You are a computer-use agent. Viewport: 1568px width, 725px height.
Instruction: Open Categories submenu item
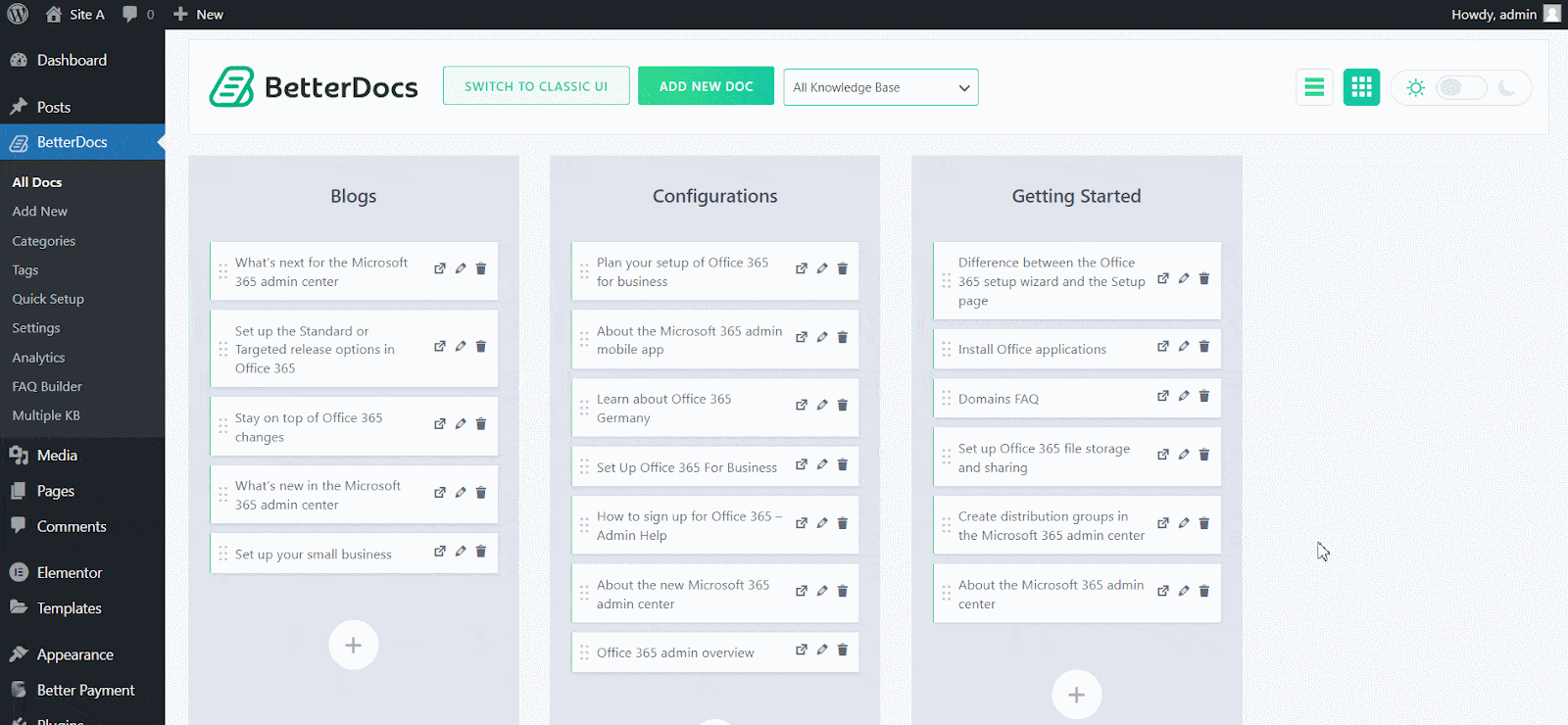(44, 241)
